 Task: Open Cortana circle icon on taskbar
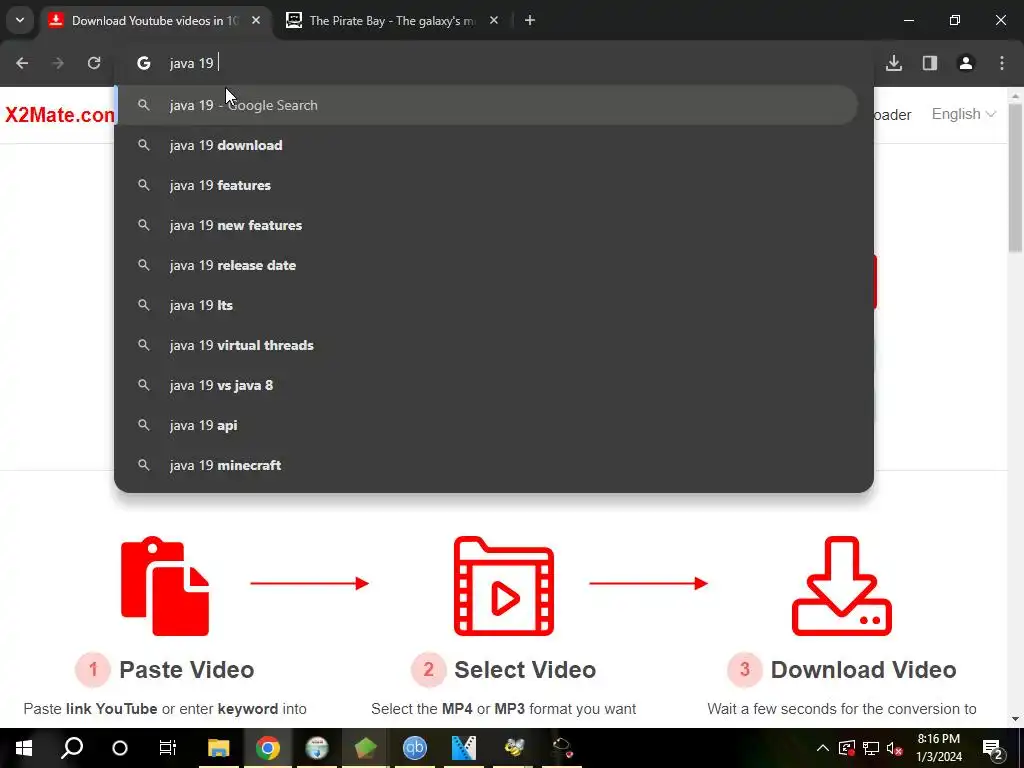click(x=120, y=748)
